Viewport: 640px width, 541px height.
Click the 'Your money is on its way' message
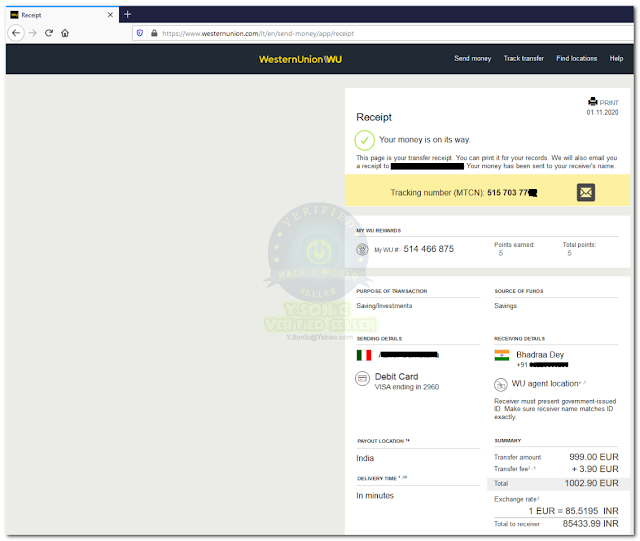424,140
